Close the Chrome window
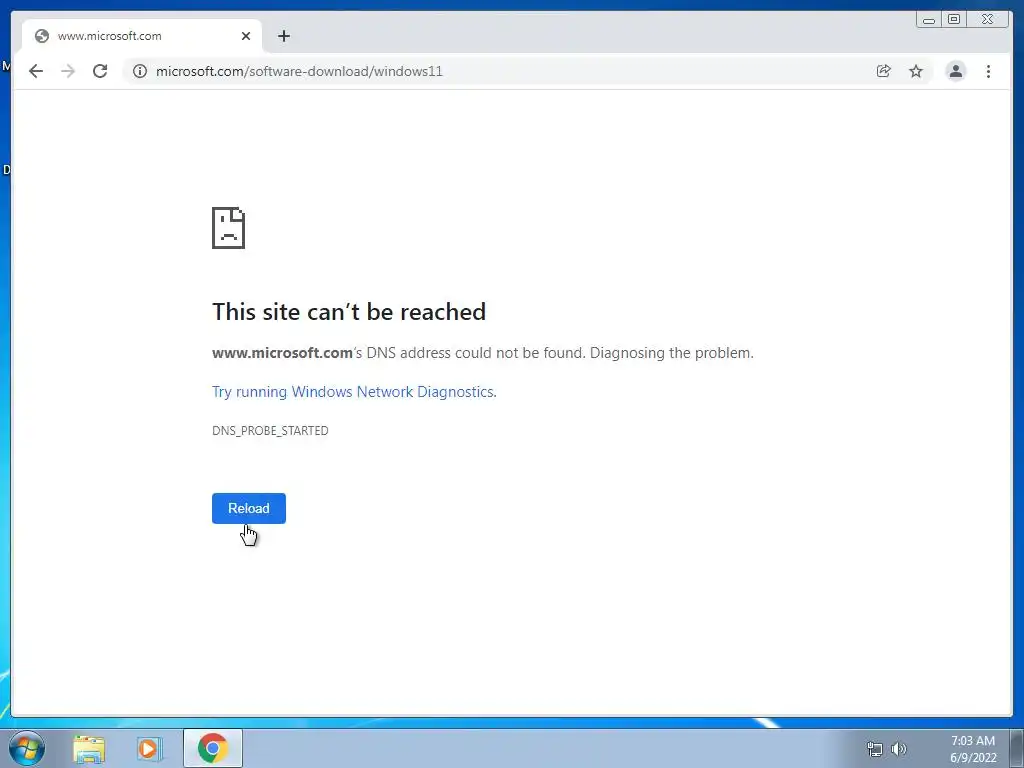Screen dimensions: 1024x768 pyautogui.click(x=987, y=20)
